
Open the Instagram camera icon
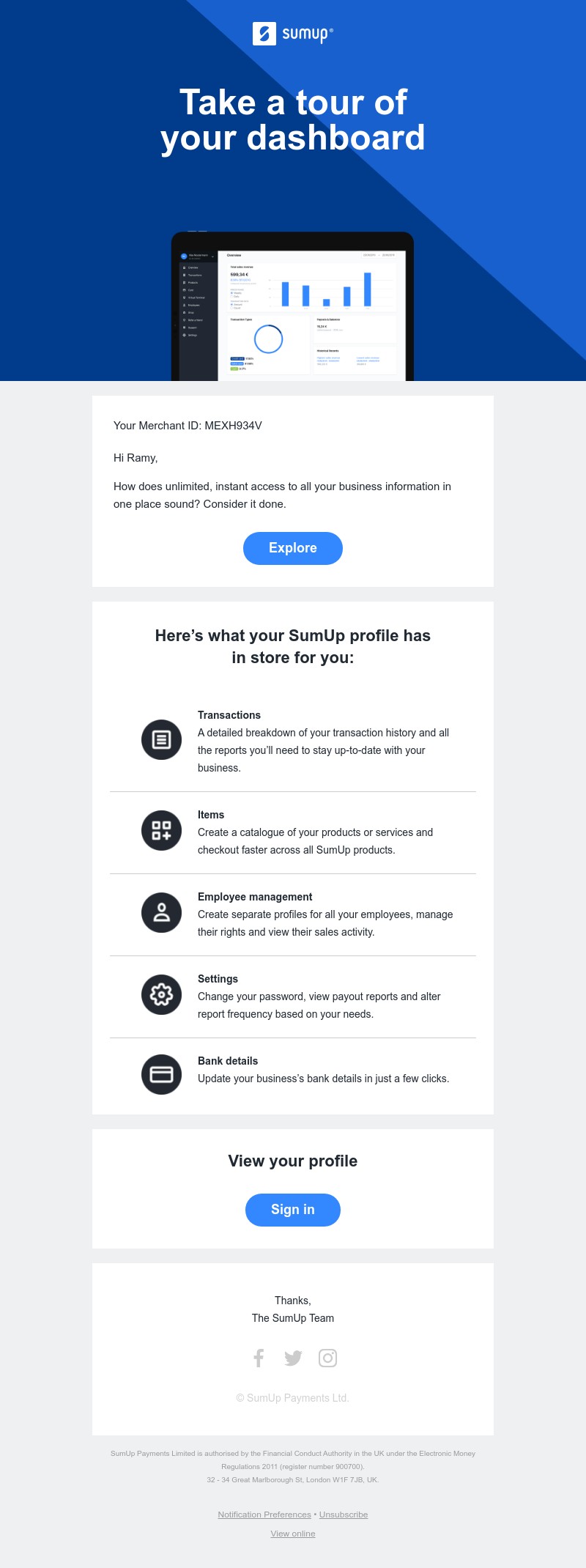[327, 1358]
